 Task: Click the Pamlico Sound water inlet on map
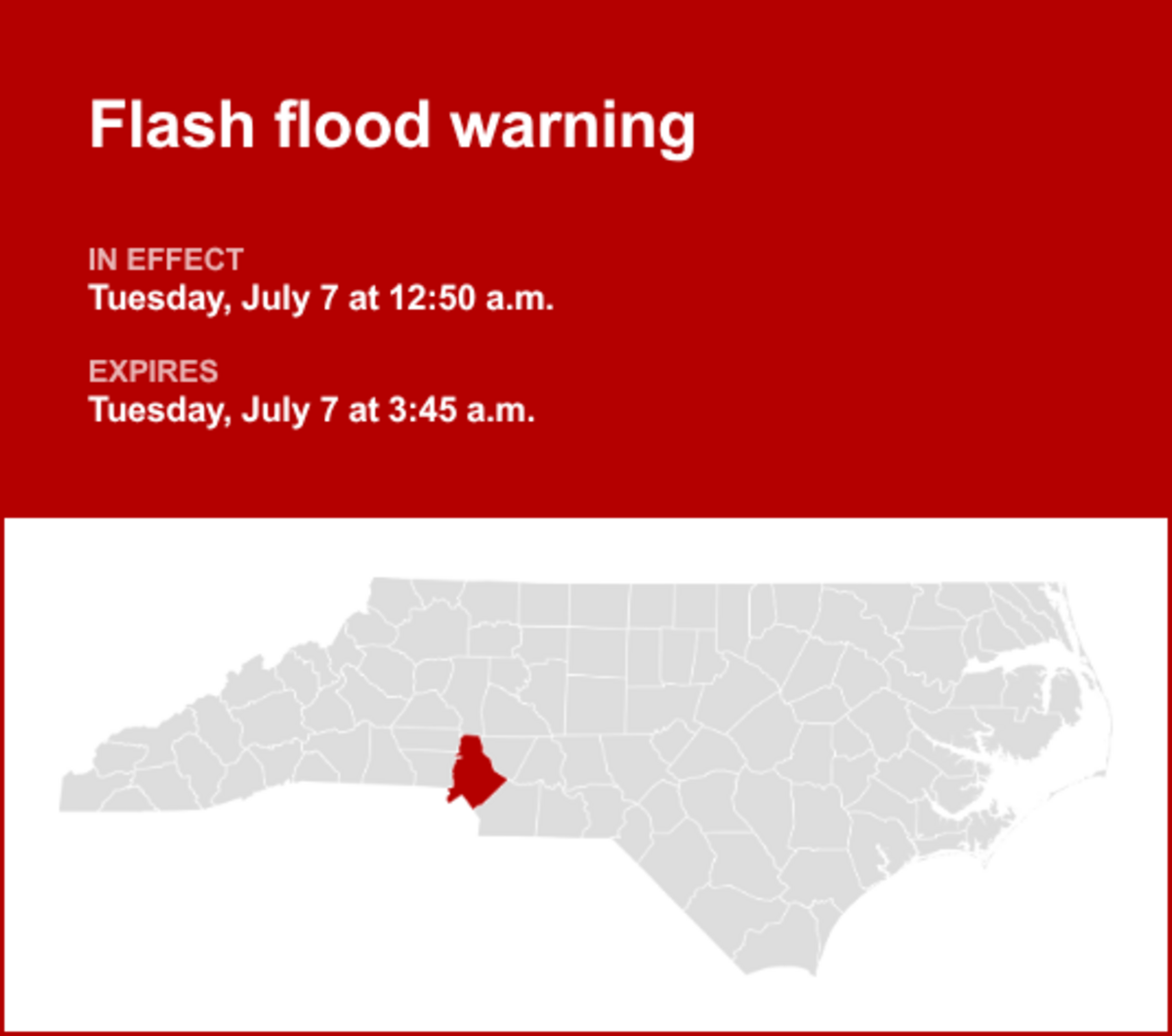coord(1025,730)
